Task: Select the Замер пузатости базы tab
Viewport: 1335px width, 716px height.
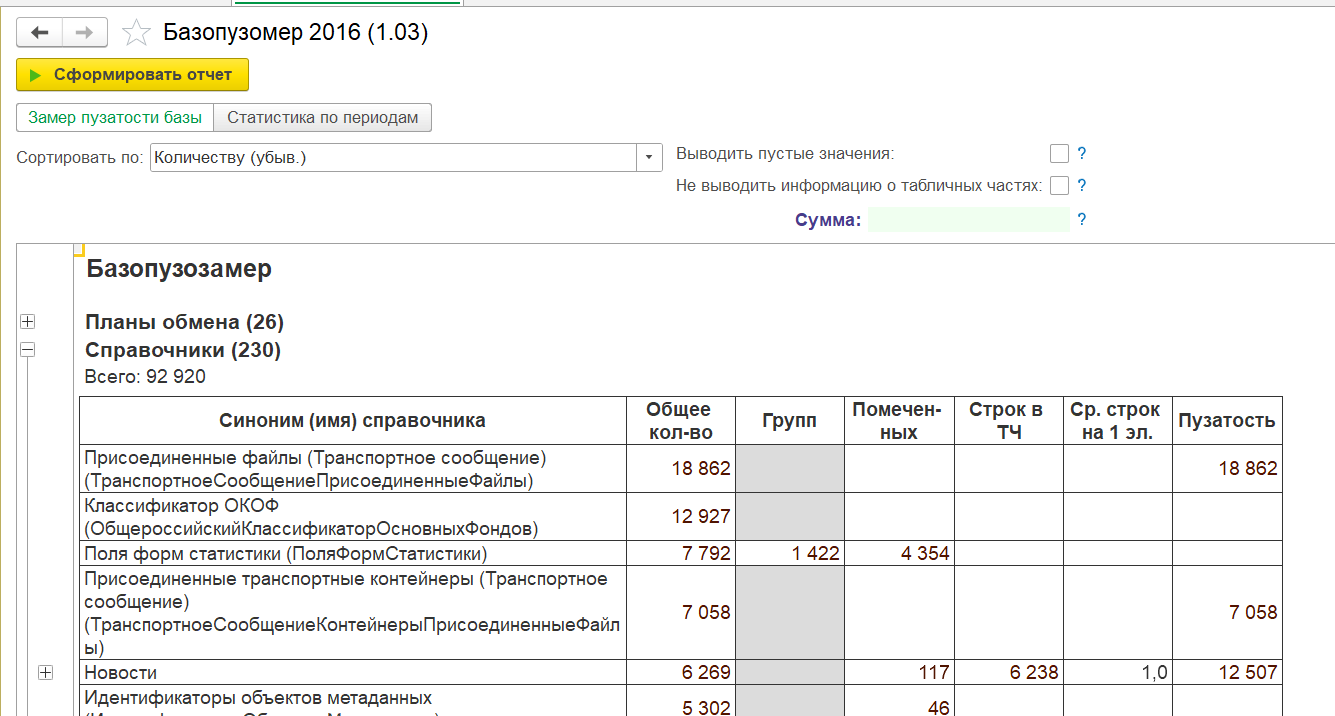Action: pyautogui.click(x=113, y=117)
